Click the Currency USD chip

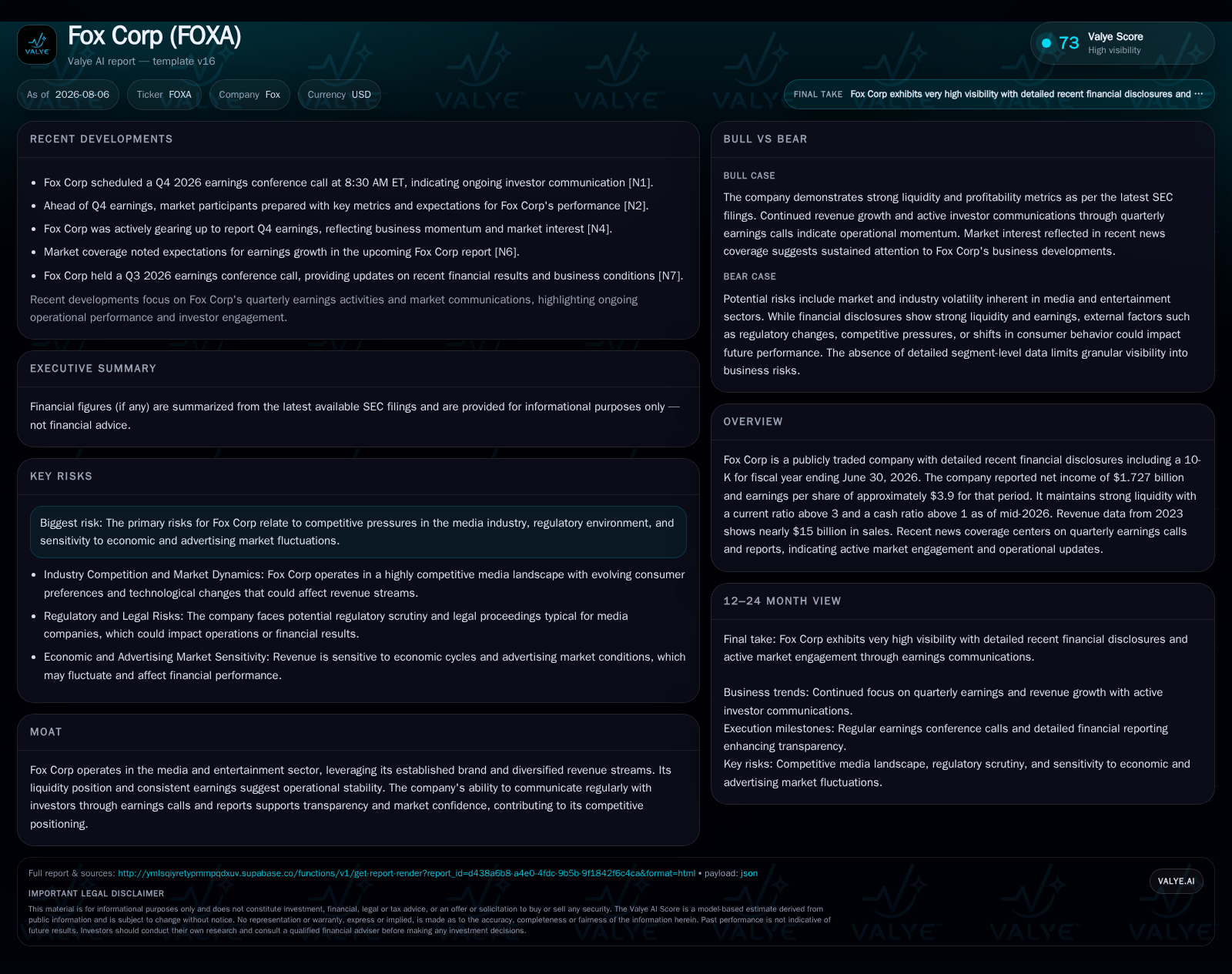[339, 95]
